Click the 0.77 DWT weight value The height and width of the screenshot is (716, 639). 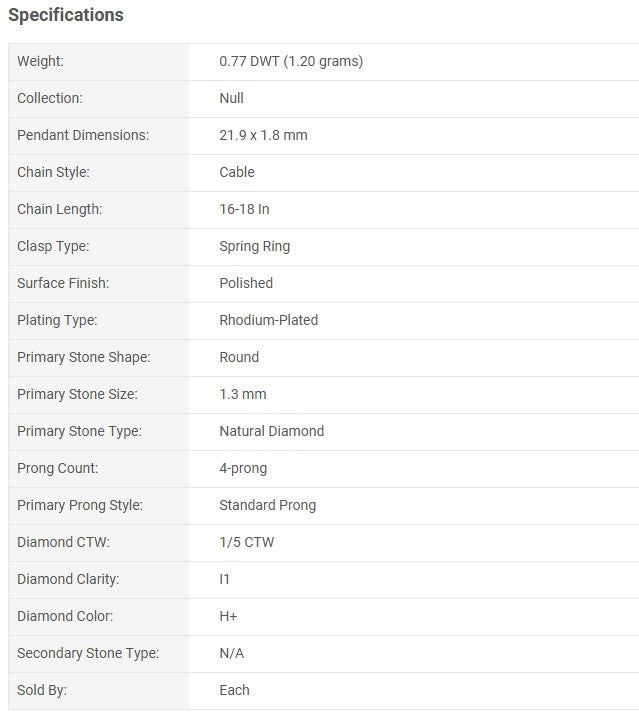point(291,61)
